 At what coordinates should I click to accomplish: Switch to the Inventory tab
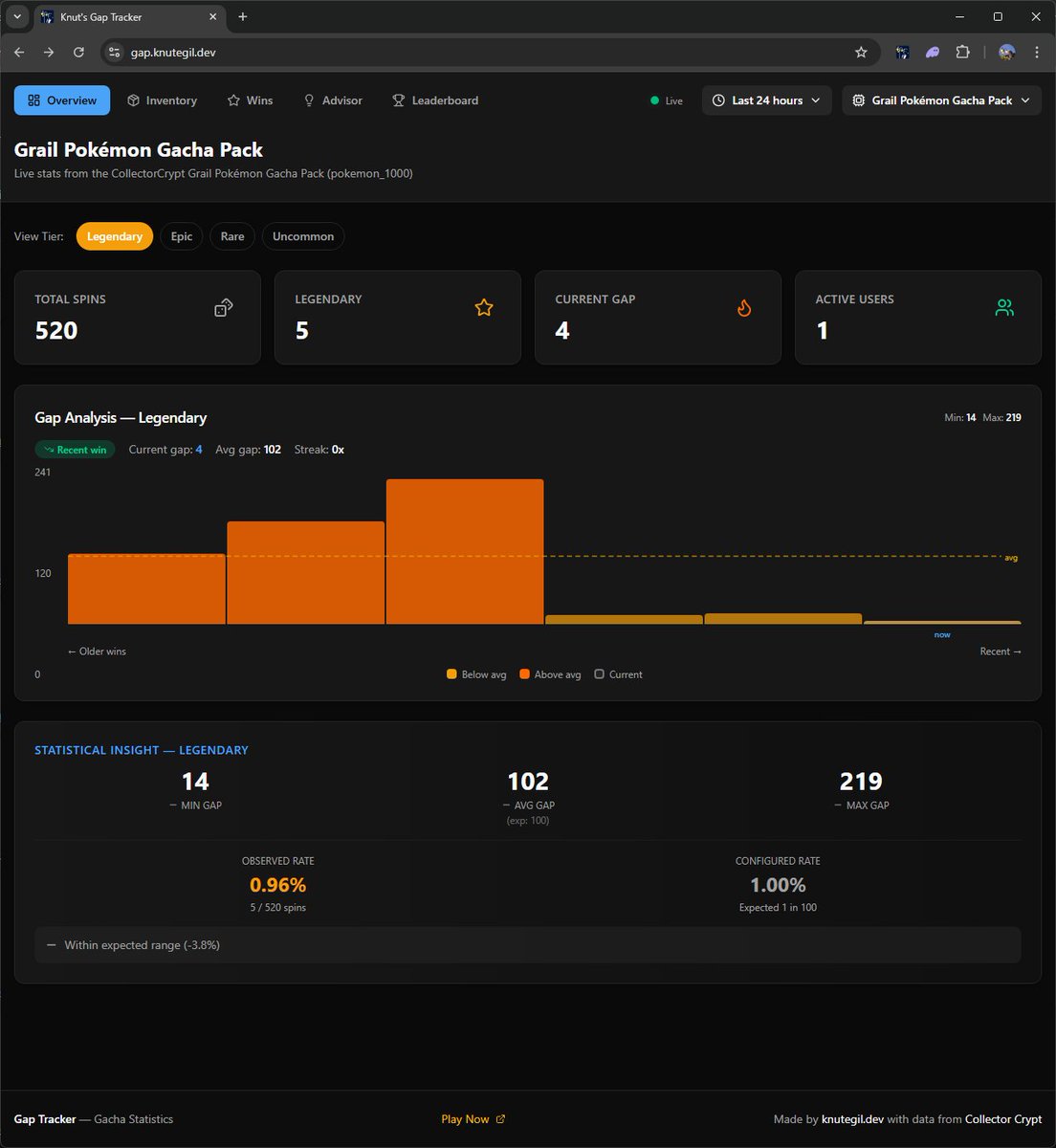click(x=162, y=100)
